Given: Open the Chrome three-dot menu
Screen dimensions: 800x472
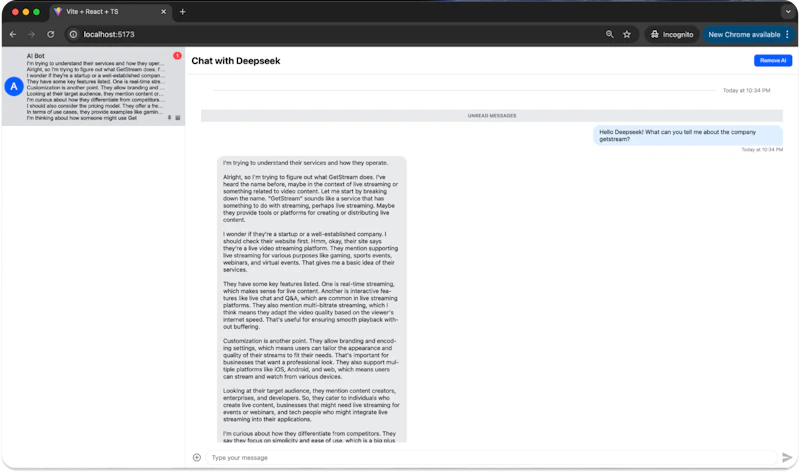Looking at the screenshot, I should tap(788, 34).
